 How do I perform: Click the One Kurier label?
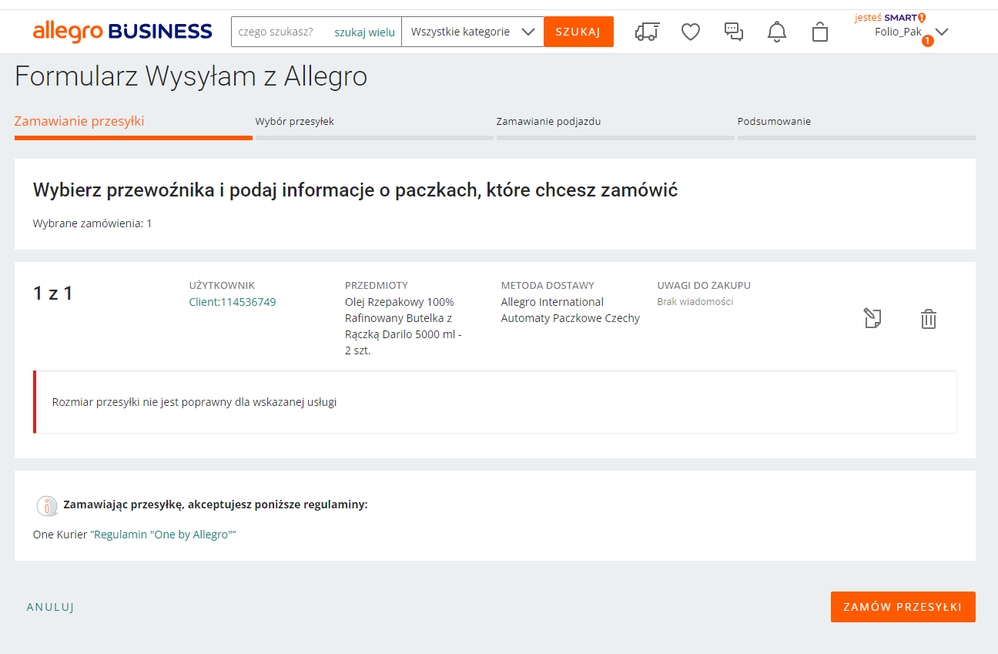60,534
